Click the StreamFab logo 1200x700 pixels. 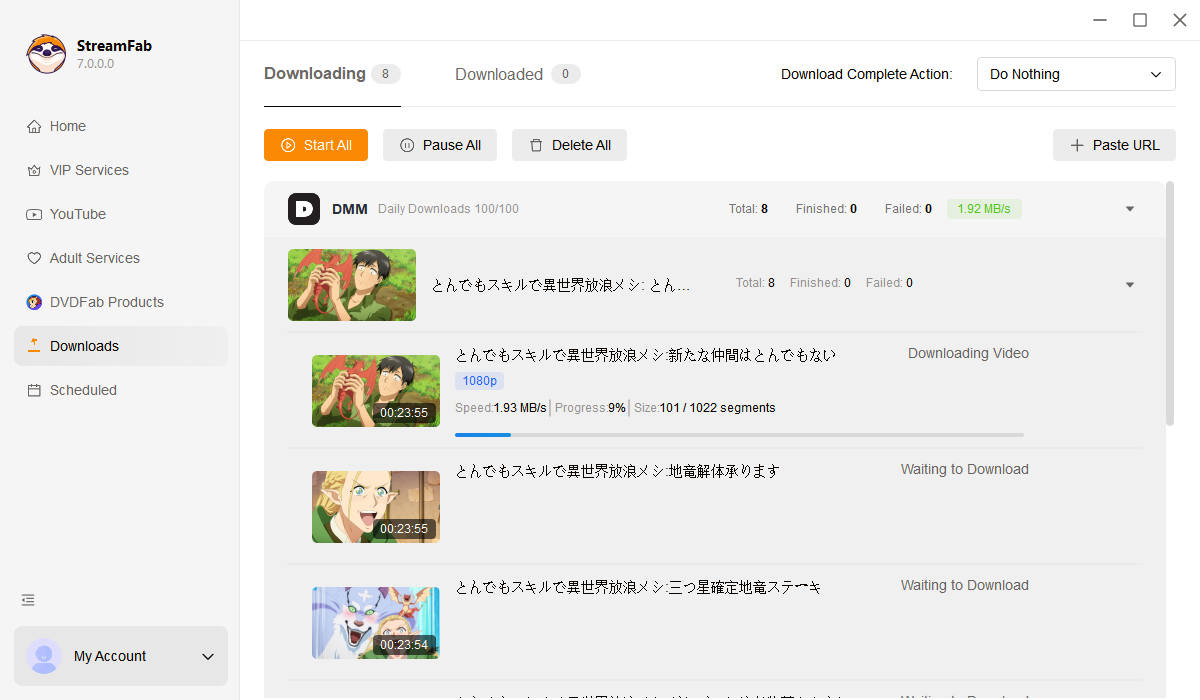point(46,54)
